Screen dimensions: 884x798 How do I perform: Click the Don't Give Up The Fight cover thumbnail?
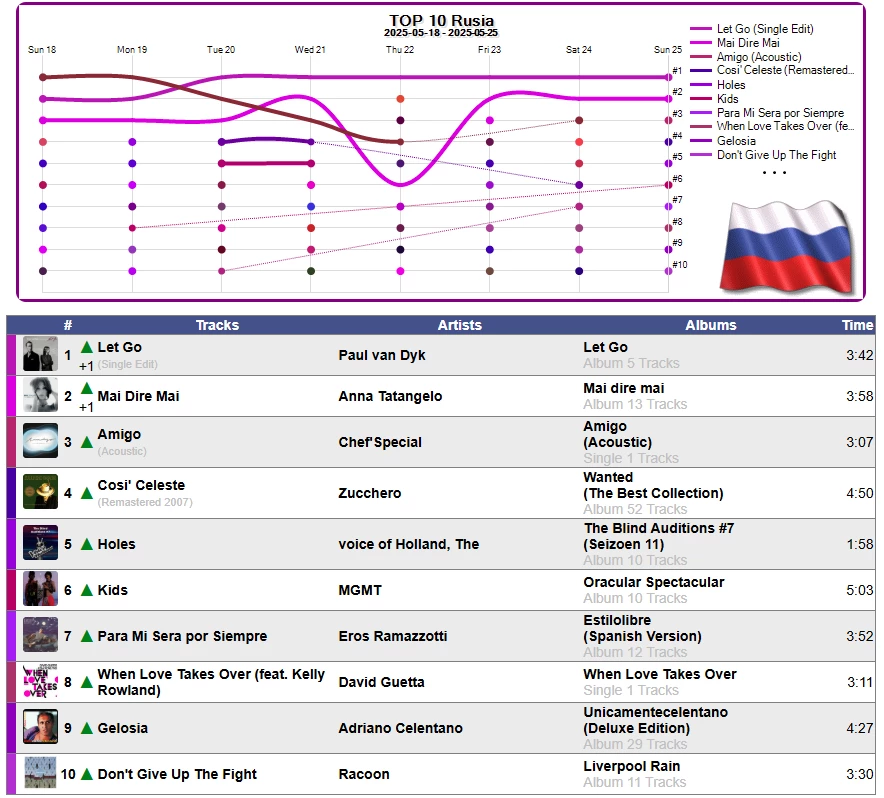point(40,773)
